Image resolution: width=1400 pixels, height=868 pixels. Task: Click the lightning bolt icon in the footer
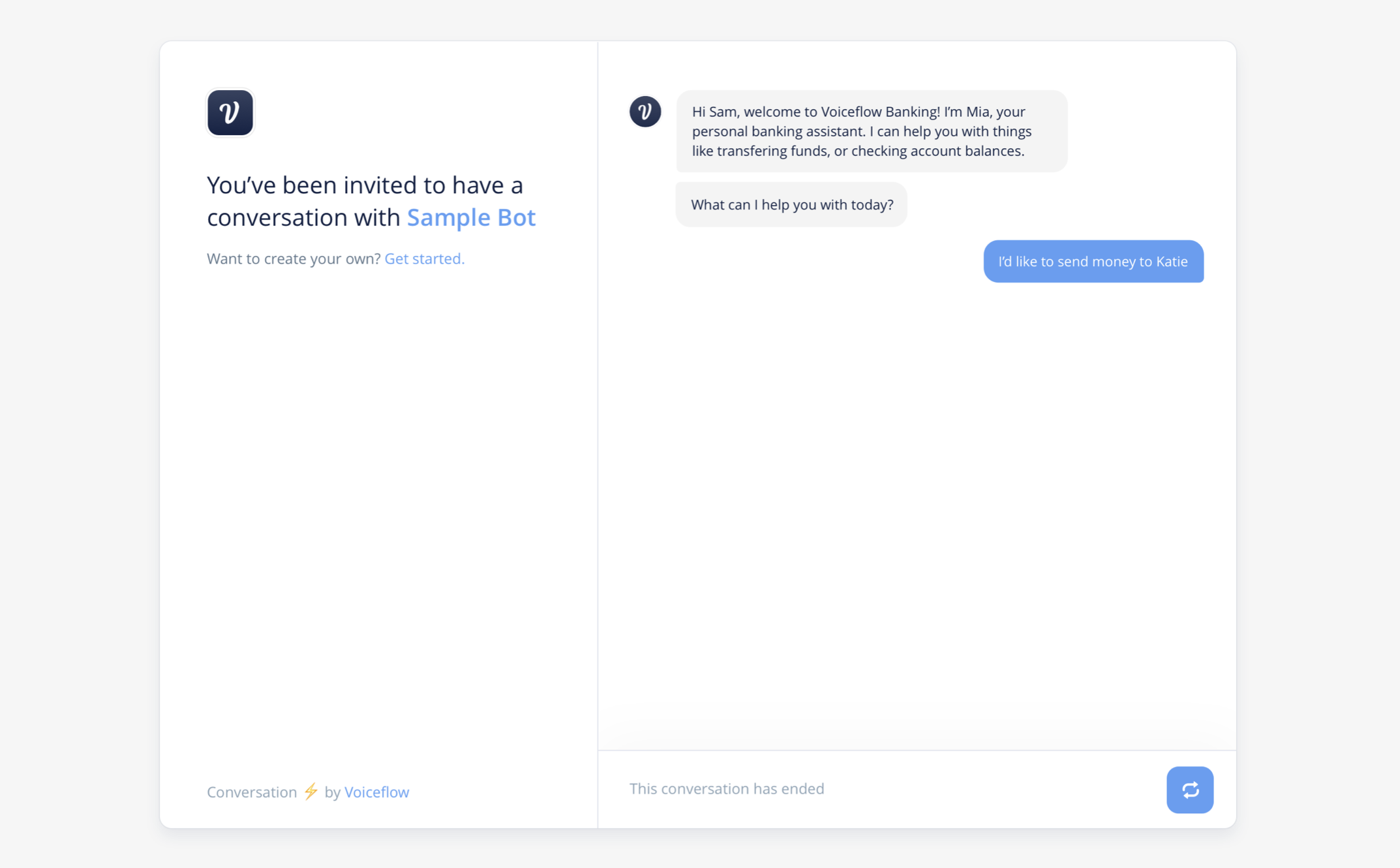point(311,792)
